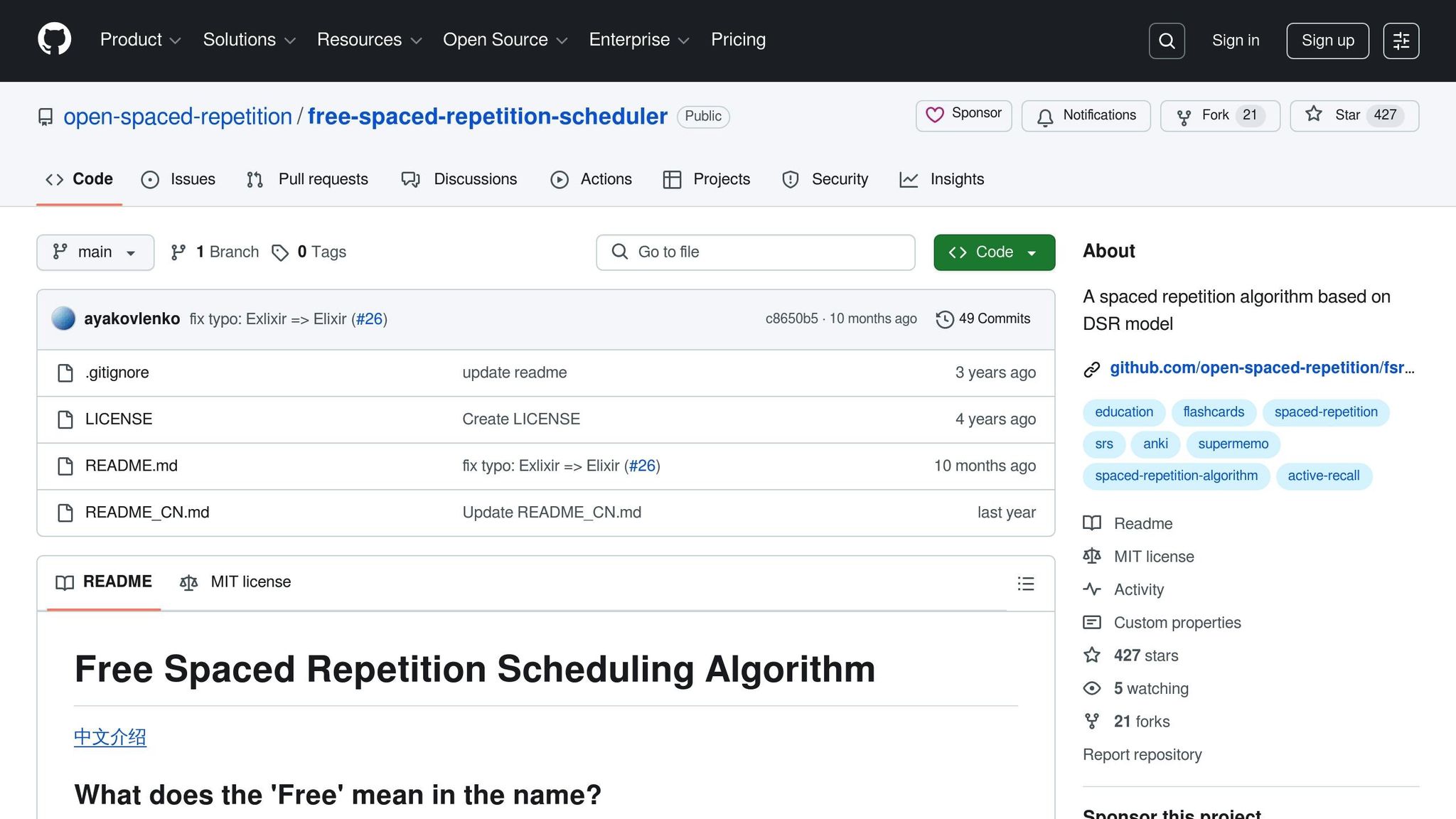Viewport: 1456px width, 819px height.
Task: Click the Activity pulse icon
Action: pyautogui.click(x=1092, y=589)
